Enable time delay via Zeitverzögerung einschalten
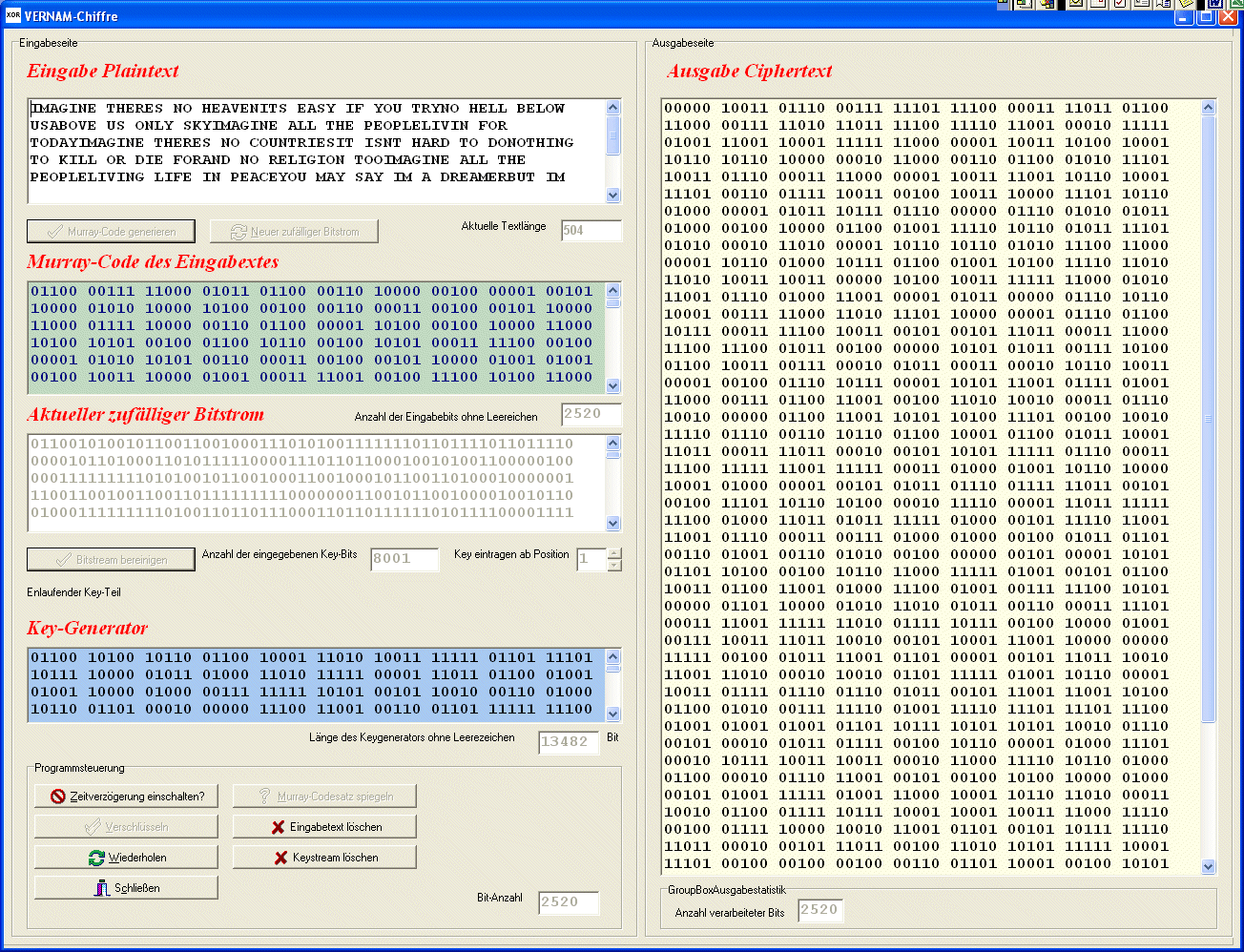Viewport: 1244px width, 952px height. pyautogui.click(x=126, y=797)
